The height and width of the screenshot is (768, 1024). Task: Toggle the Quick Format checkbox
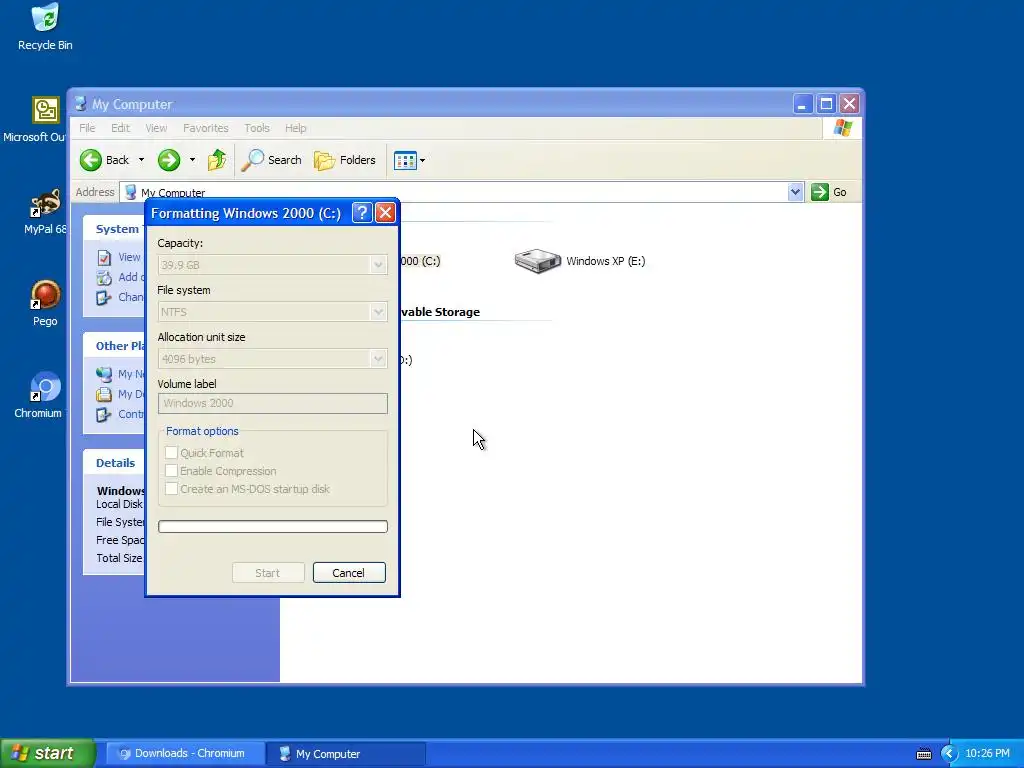click(171, 453)
